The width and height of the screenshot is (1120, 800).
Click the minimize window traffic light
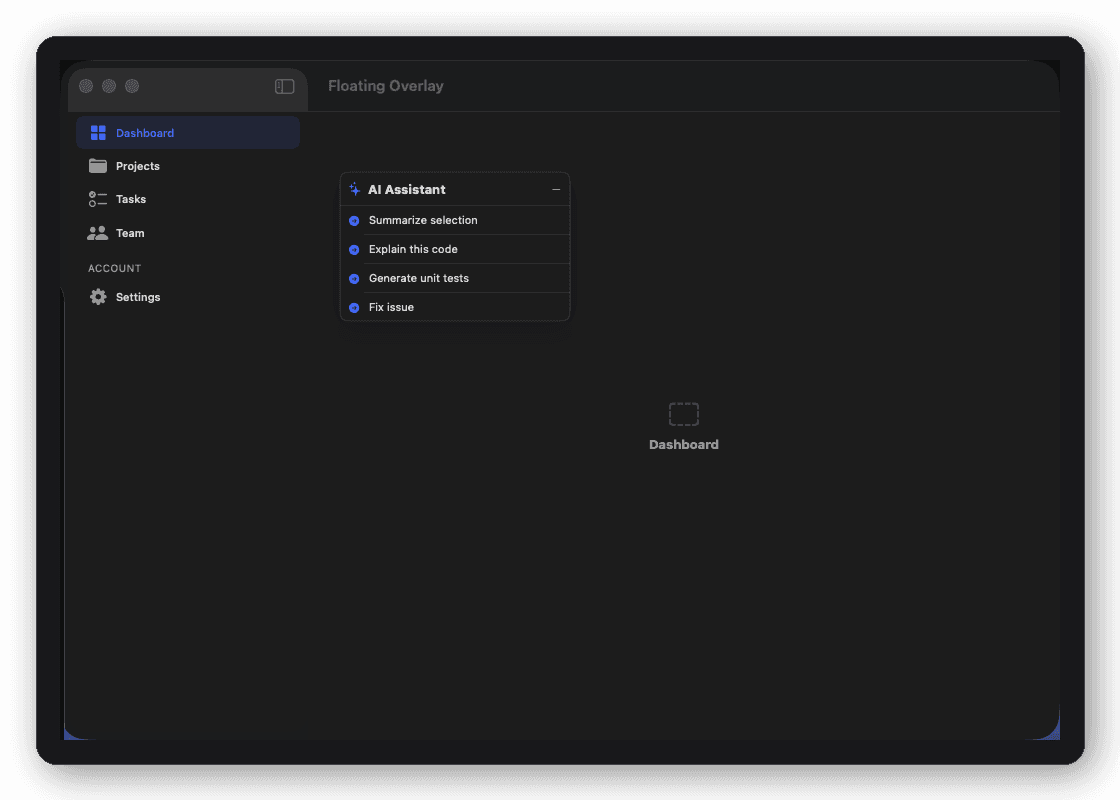[109, 86]
